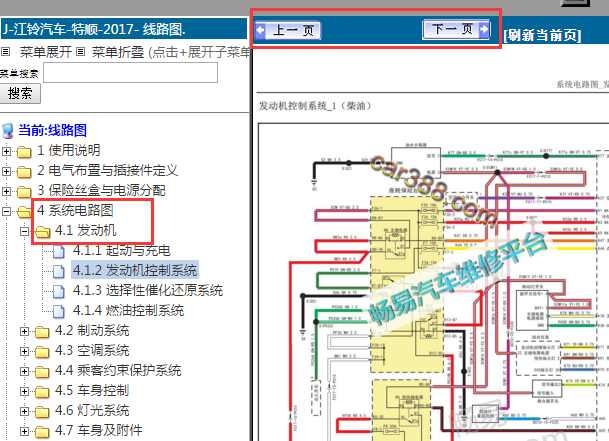Click page icon of 4.1.2 发动机控制系统
Image resolution: width=609 pixels, height=441 pixels.
click(x=59, y=271)
